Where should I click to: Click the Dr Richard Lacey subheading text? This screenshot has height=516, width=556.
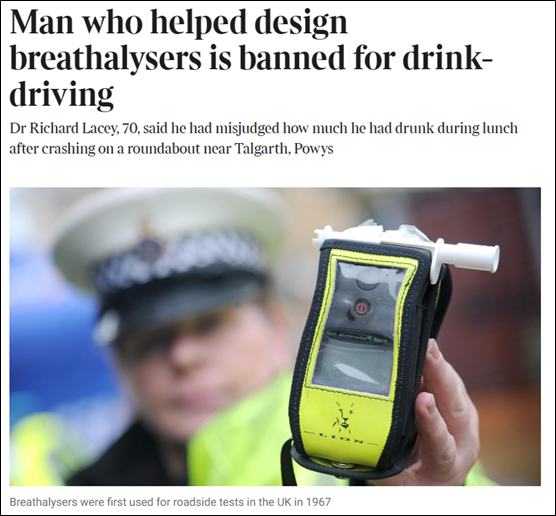point(263,138)
